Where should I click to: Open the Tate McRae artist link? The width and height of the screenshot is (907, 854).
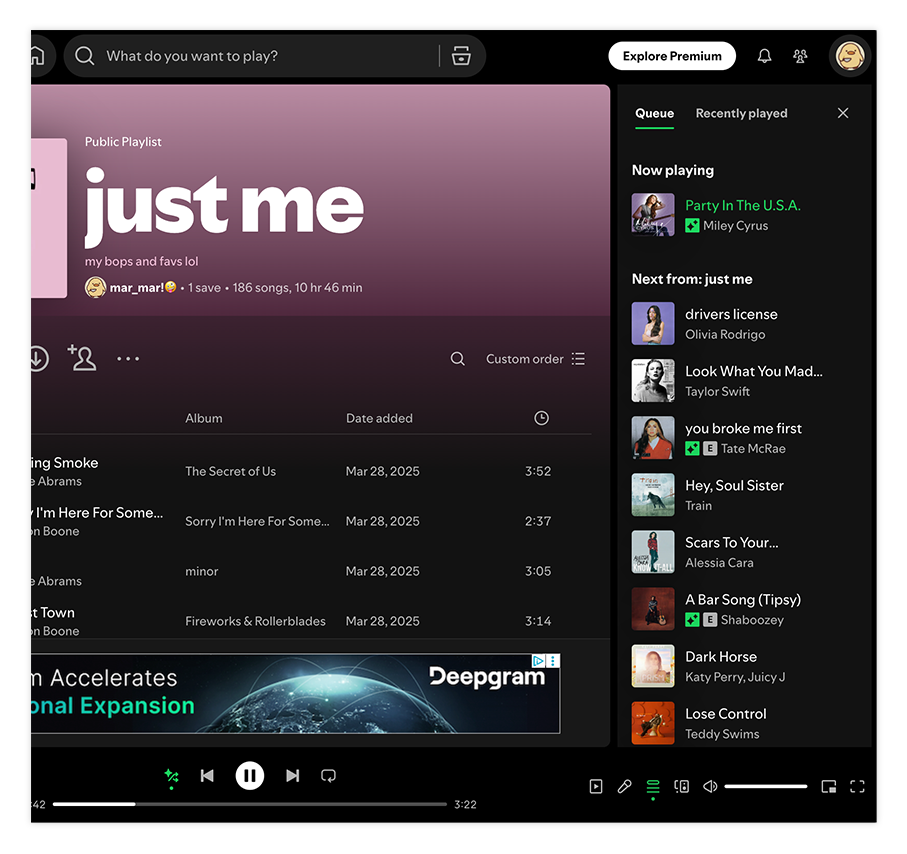(x=753, y=449)
